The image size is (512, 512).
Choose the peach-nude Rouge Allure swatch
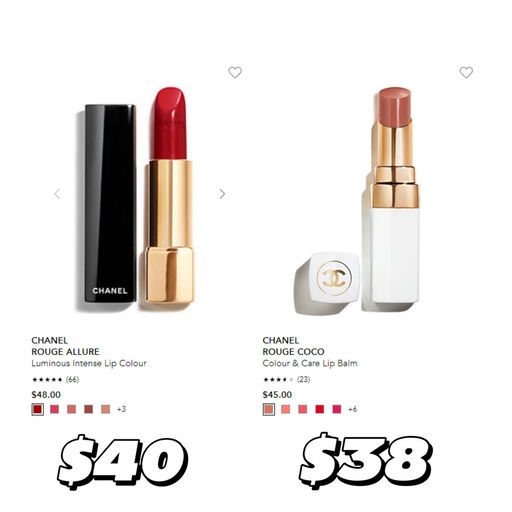click(x=105, y=409)
